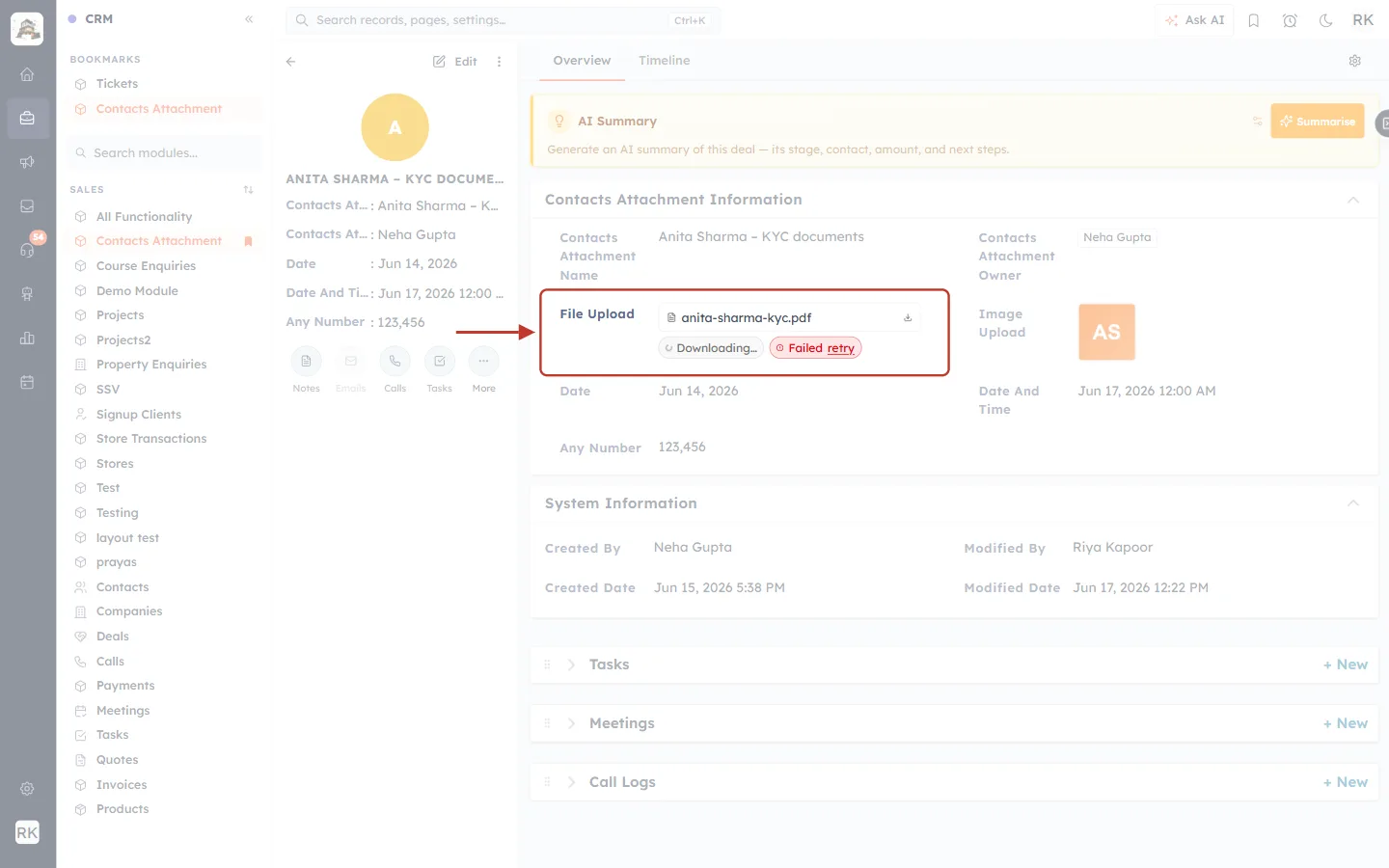The height and width of the screenshot is (868, 1389).
Task: Open Tasks quick action
Action: pos(439,362)
